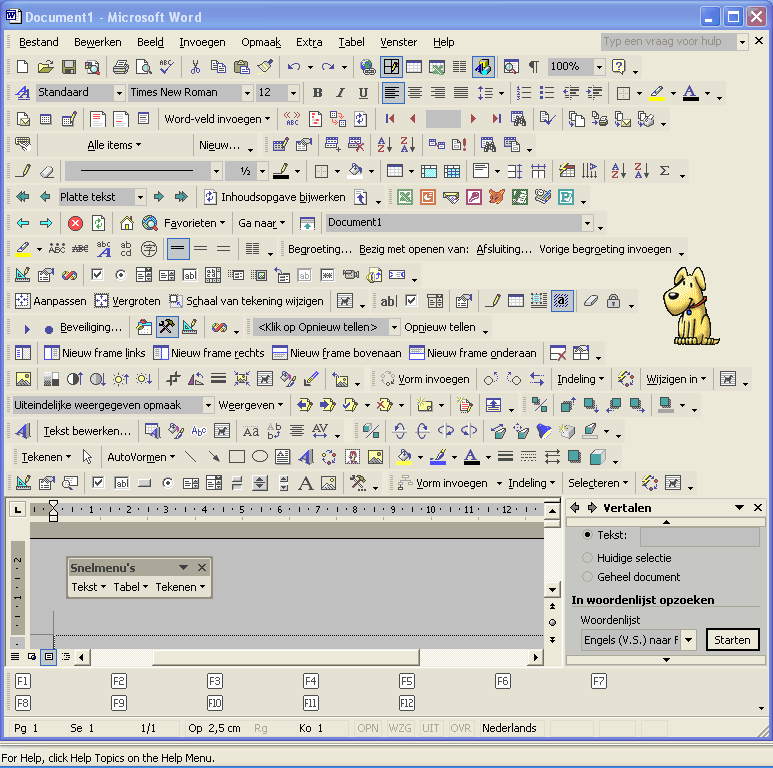Click the Undo arrow icon
The image size is (773, 768).
(294, 67)
